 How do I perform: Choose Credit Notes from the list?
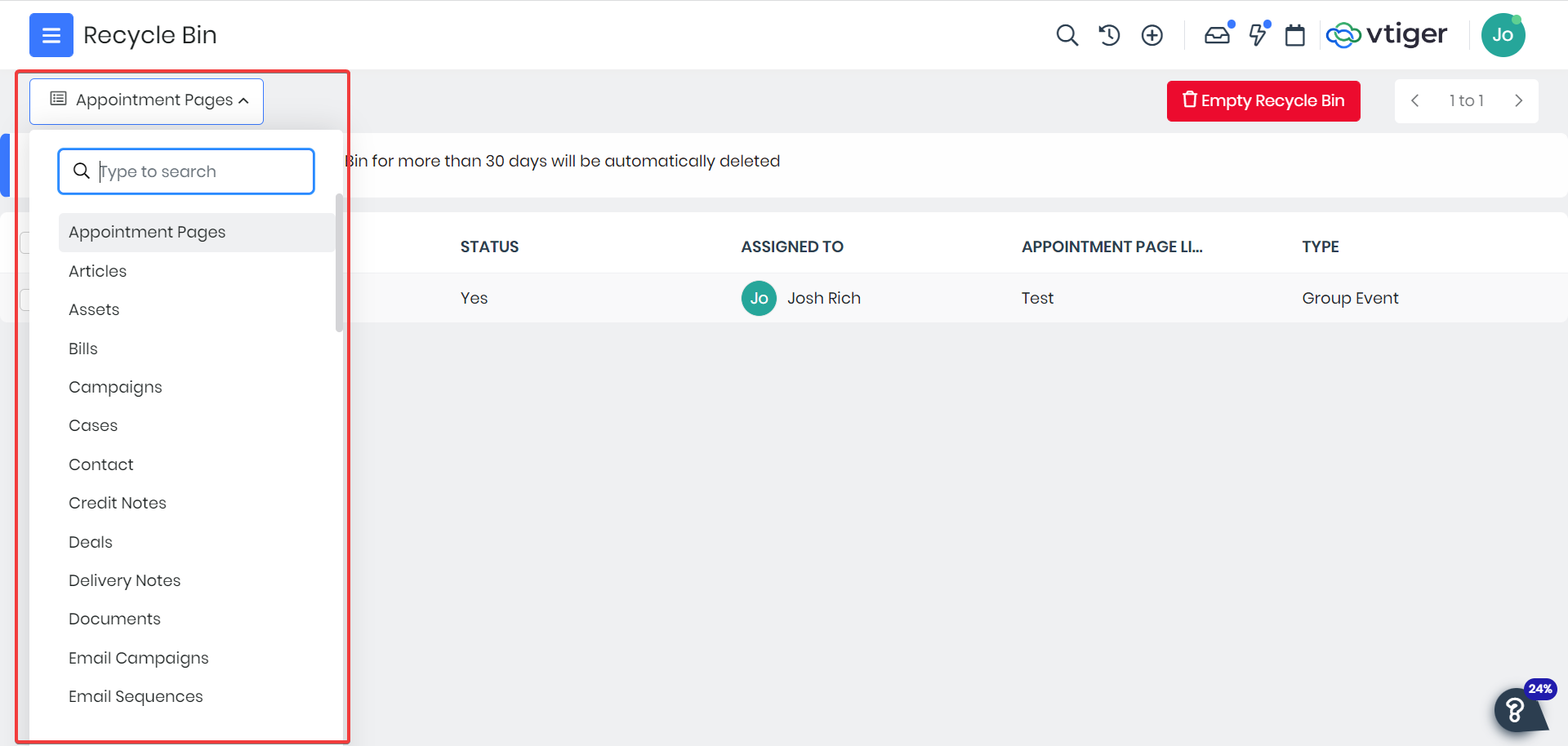(117, 503)
